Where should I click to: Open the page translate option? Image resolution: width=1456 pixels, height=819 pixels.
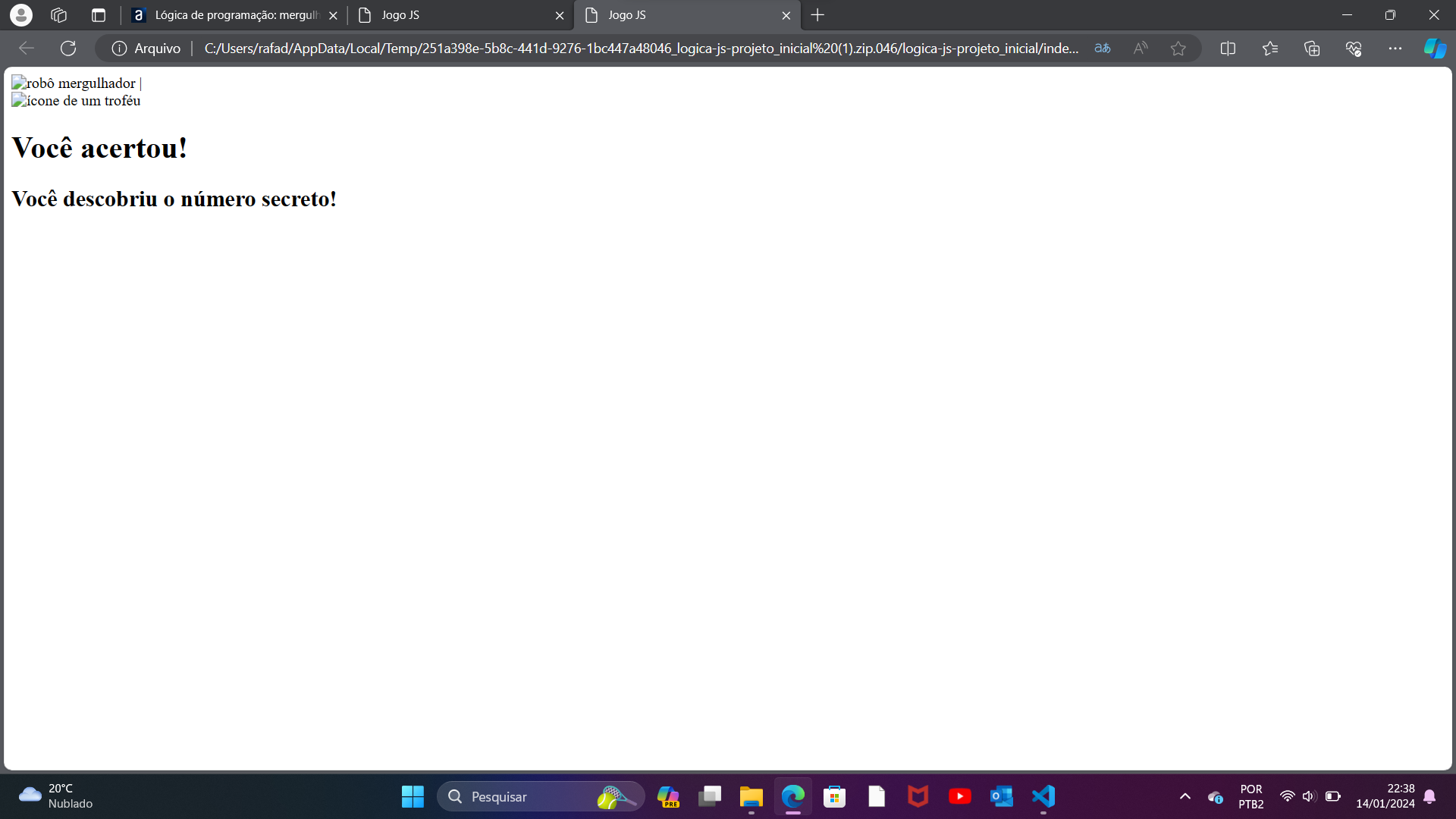[x=1103, y=49]
